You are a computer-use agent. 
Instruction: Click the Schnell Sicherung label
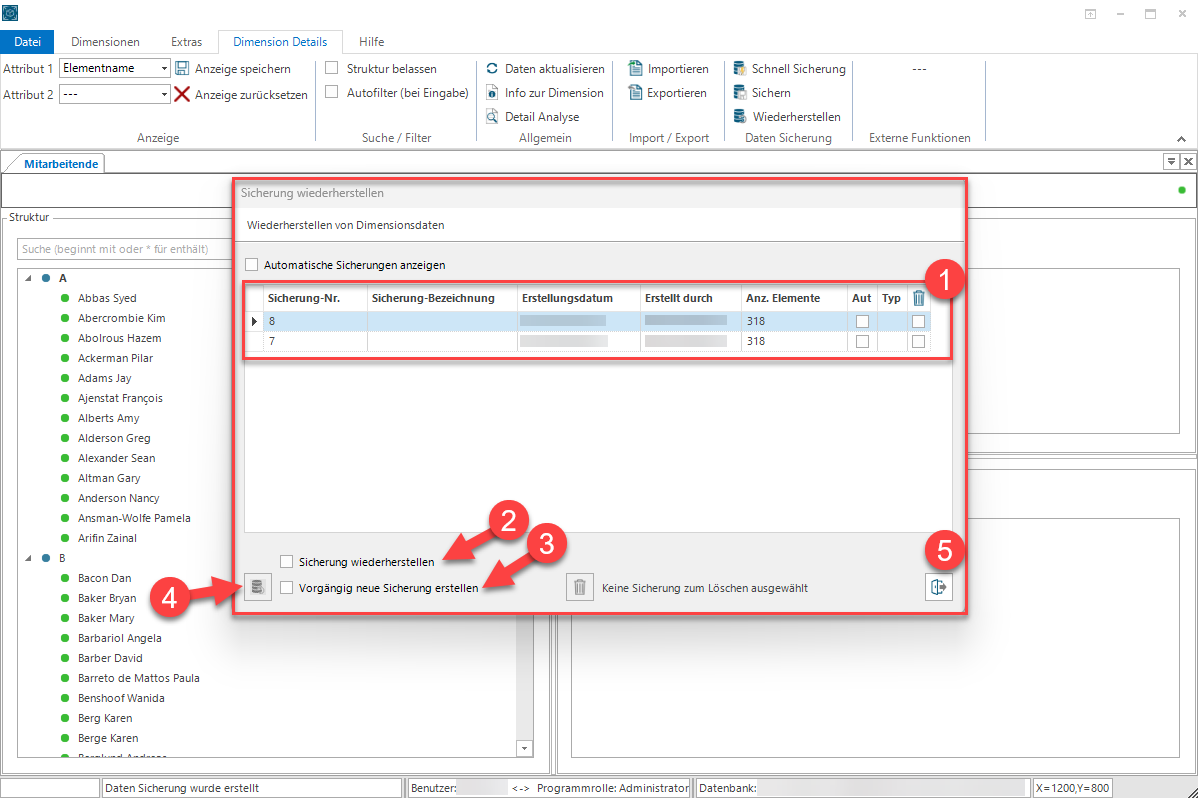pos(798,68)
